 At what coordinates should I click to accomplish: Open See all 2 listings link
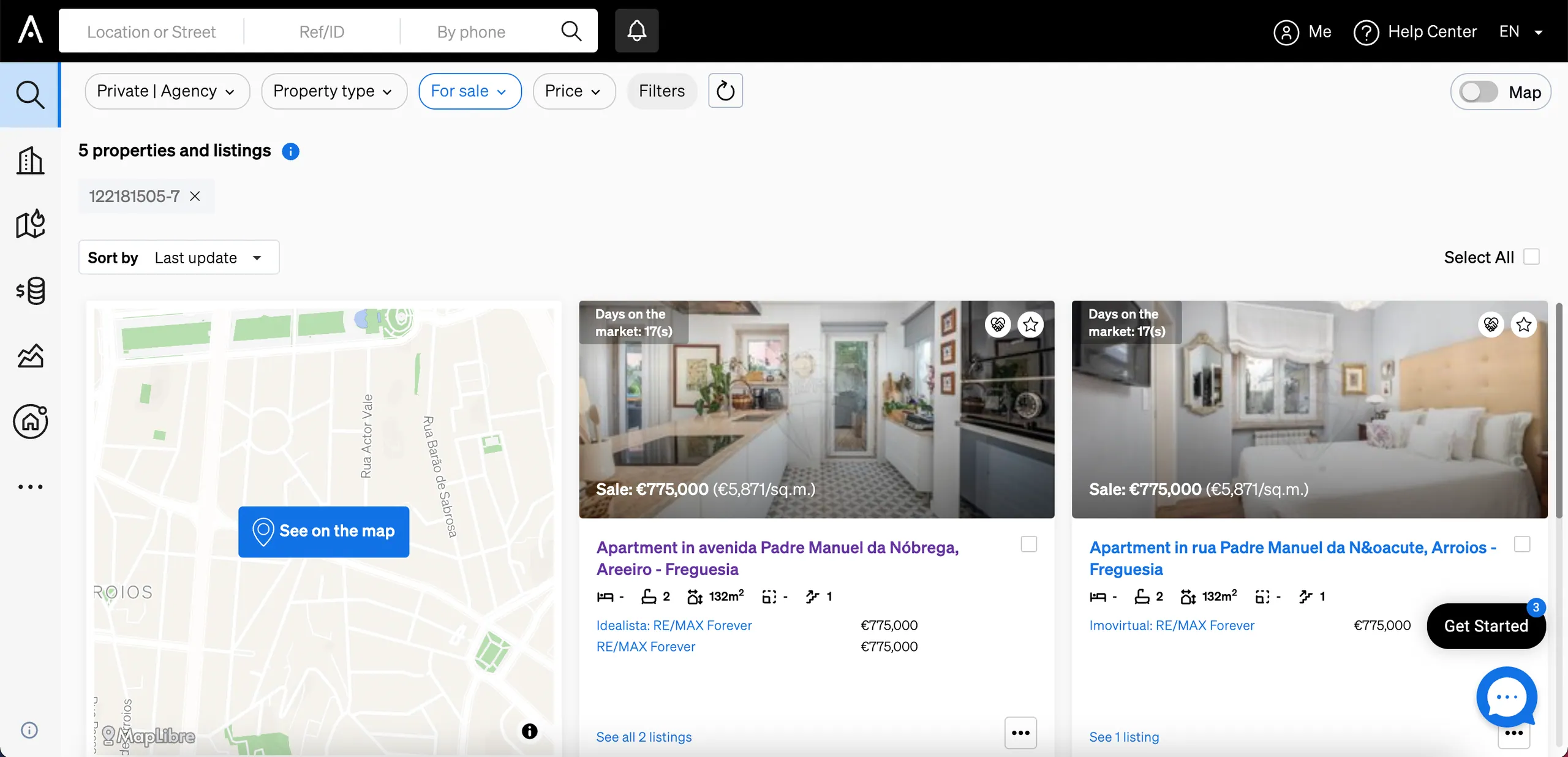644,737
